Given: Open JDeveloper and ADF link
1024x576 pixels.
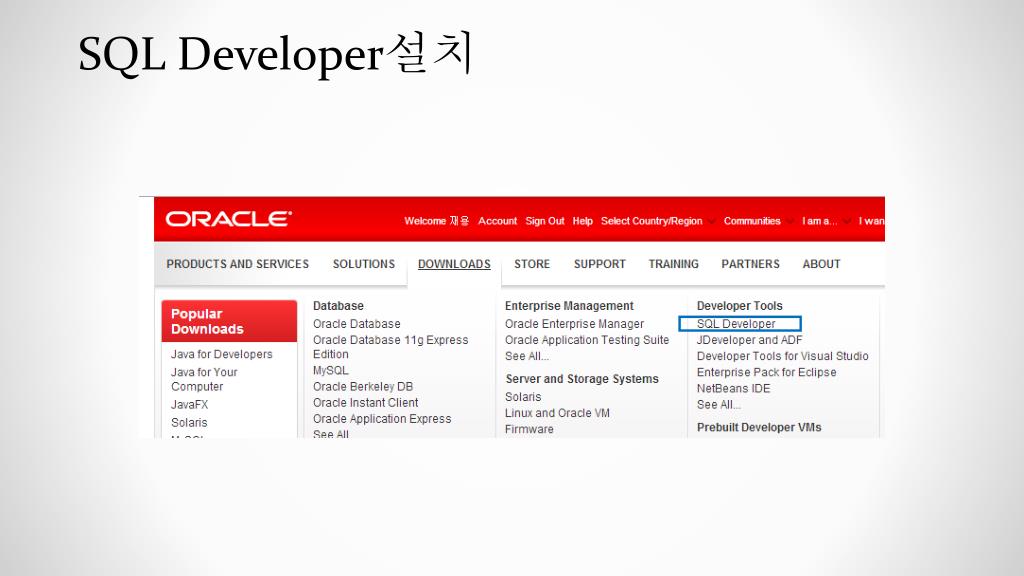Looking at the screenshot, I should pos(749,340).
